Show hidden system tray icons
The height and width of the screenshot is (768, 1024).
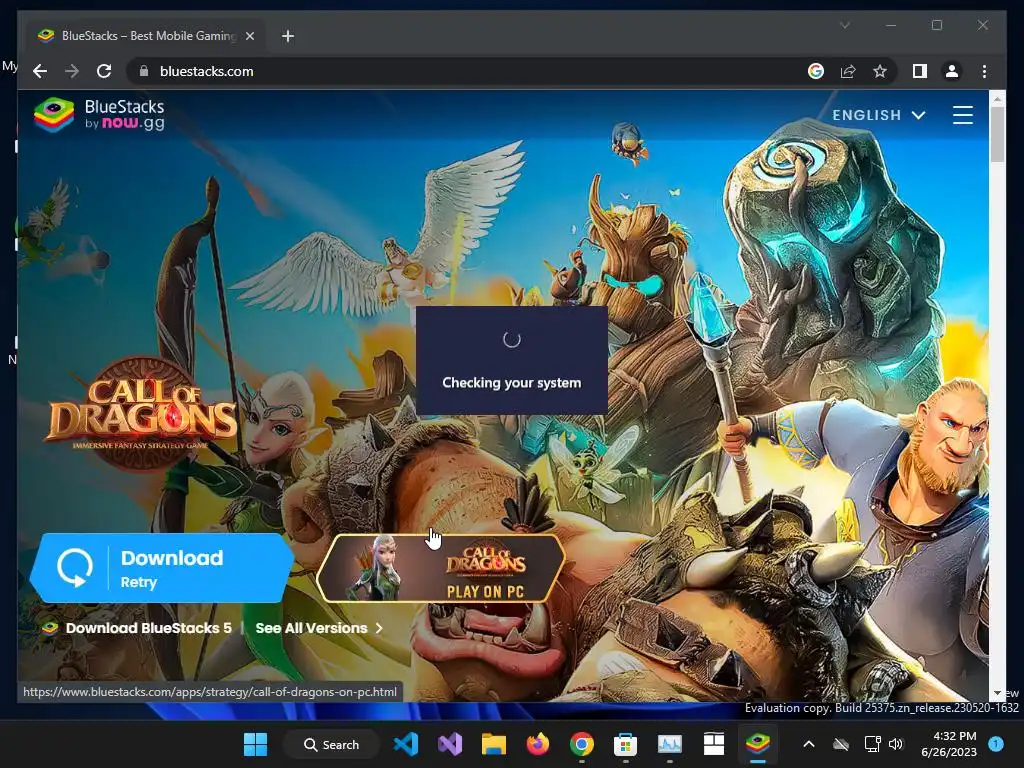click(x=808, y=744)
